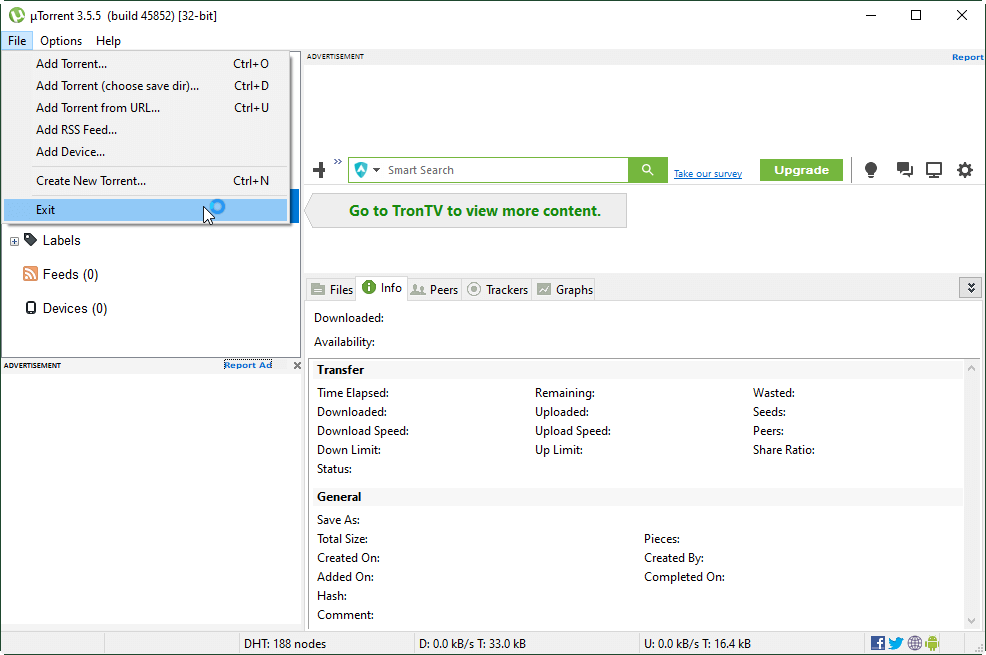Open the search provider shield dropdown
Viewport: 986px width, 655px height.
tap(367, 170)
